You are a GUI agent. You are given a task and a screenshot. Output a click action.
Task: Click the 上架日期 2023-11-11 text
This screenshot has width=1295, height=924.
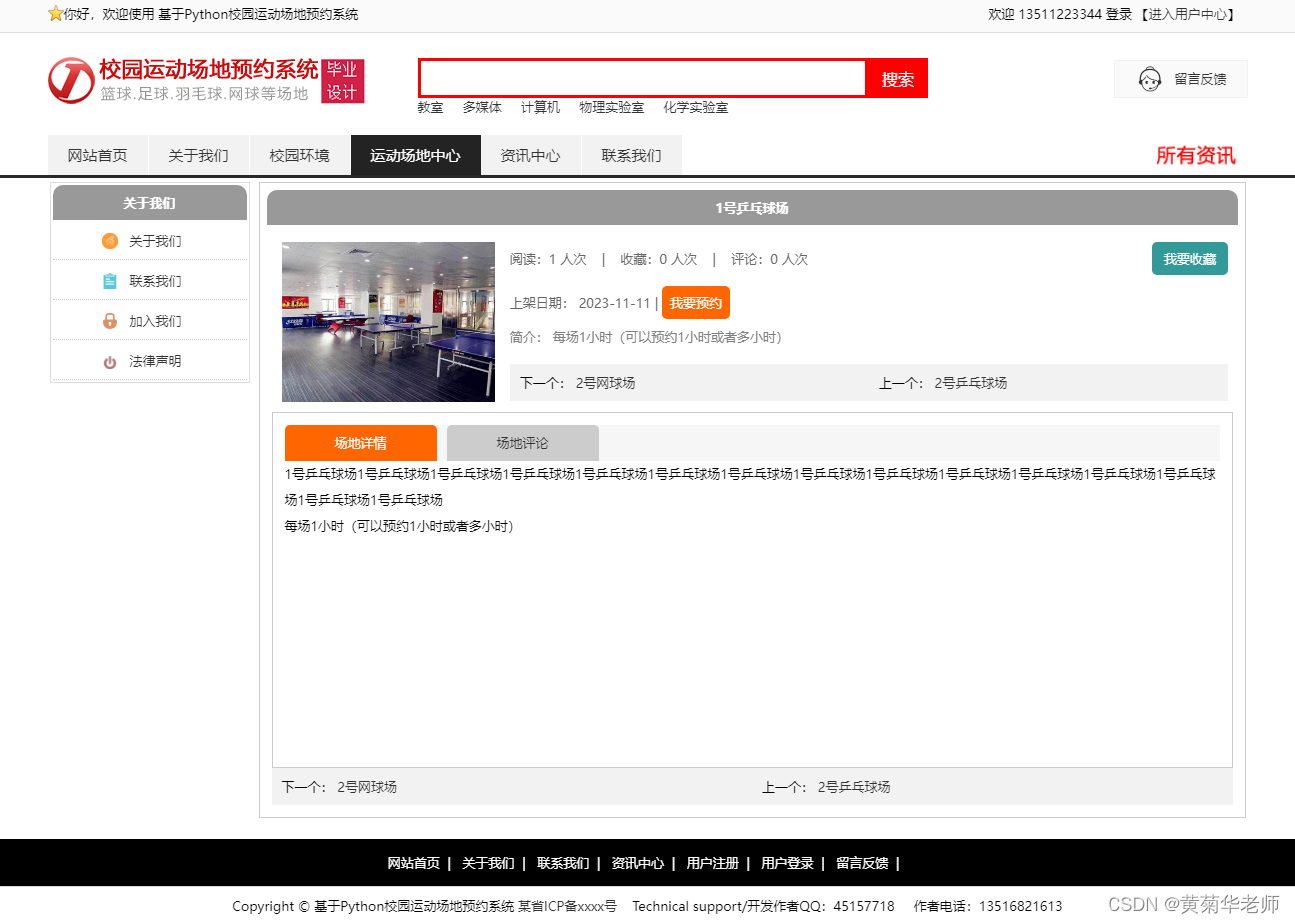[580, 303]
